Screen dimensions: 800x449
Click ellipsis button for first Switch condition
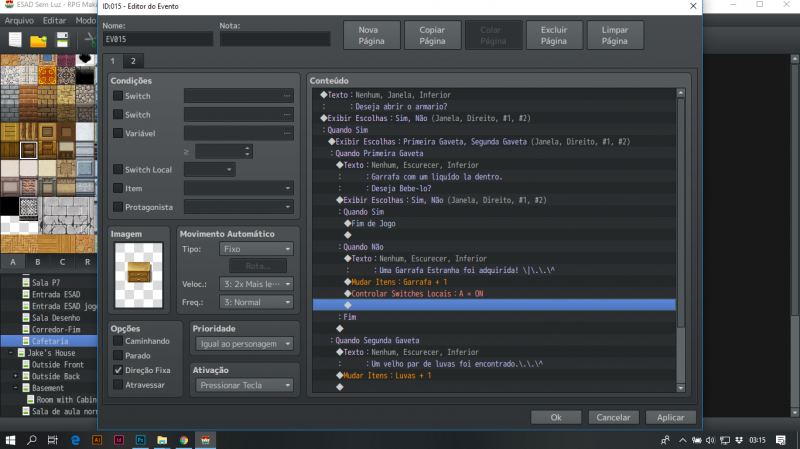tap(287, 96)
